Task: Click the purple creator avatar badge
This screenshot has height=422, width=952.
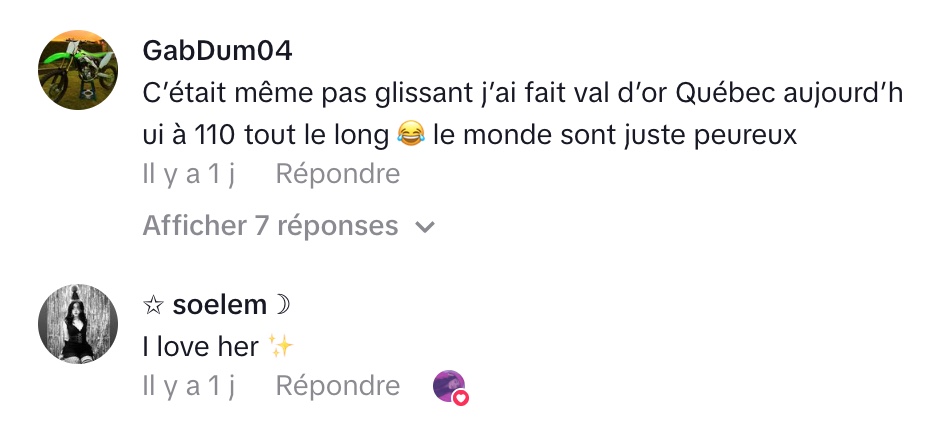Action: tap(448, 385)
